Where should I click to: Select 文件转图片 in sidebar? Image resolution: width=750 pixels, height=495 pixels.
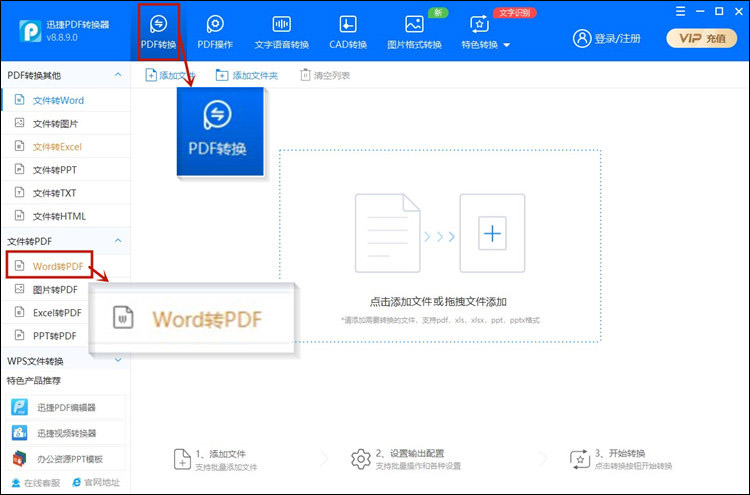pos(66,123)
